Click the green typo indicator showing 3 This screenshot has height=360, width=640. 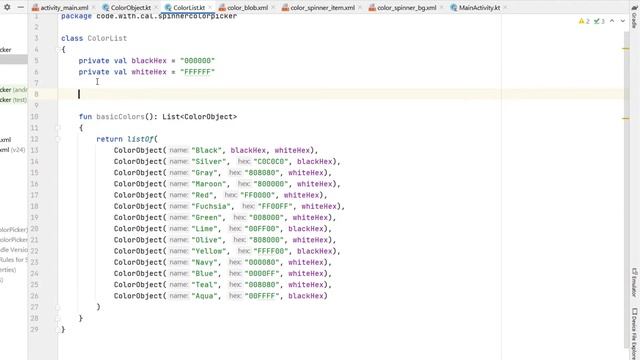tap(599, 21)
